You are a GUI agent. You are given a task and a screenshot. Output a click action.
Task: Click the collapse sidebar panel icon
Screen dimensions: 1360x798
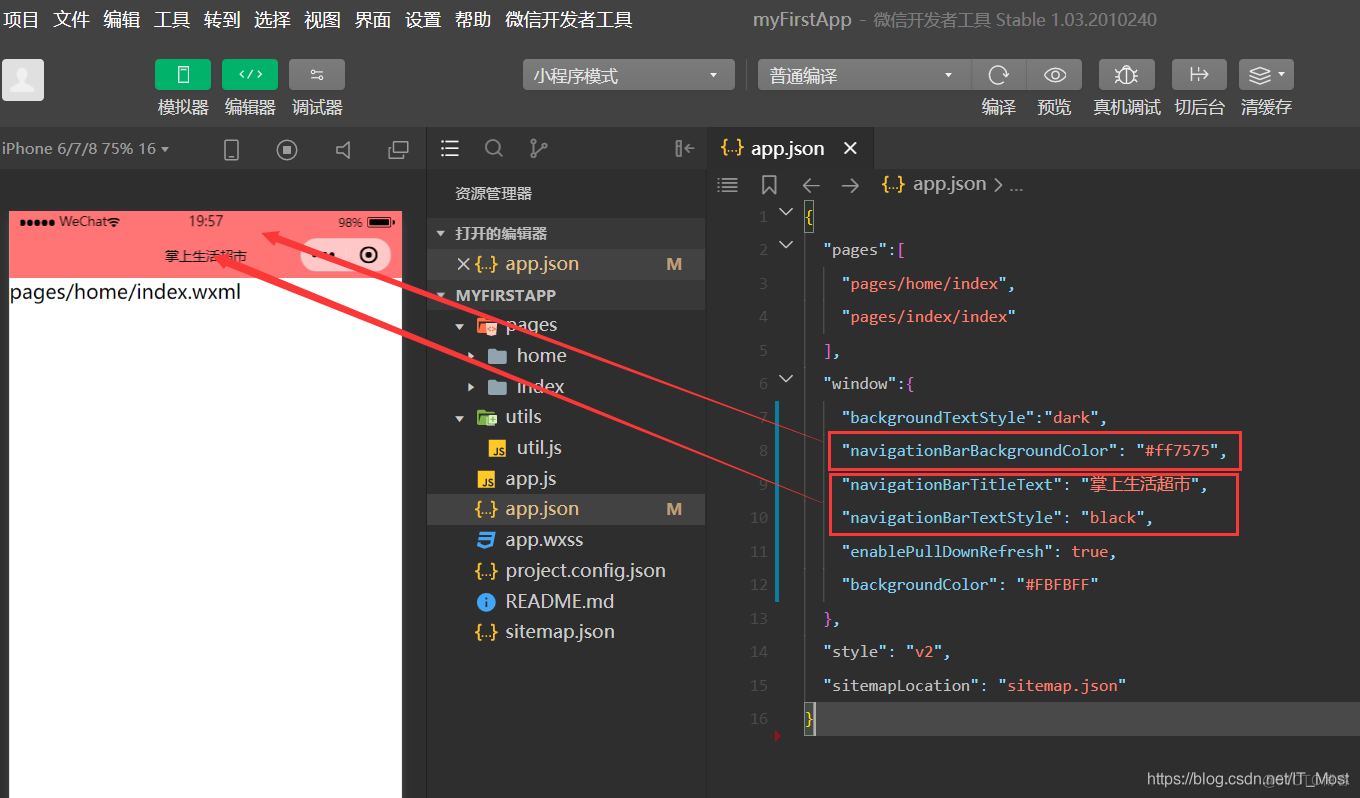point(684,149)
